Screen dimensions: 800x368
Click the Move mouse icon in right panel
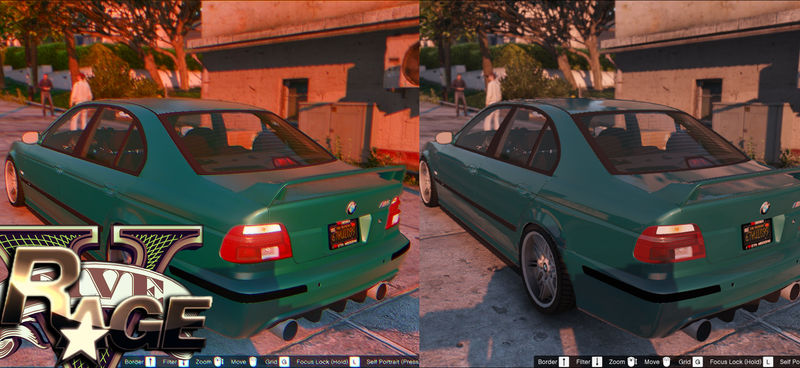[666, 362]
